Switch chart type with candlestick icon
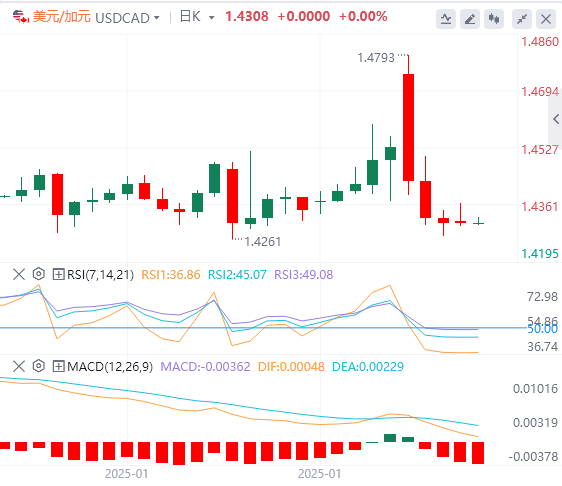 tap(494, 19)
